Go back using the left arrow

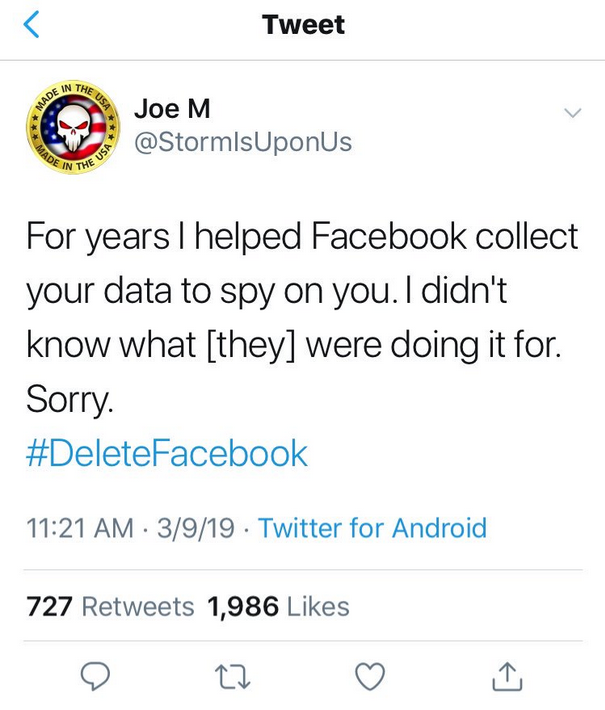tap(32, 24)
